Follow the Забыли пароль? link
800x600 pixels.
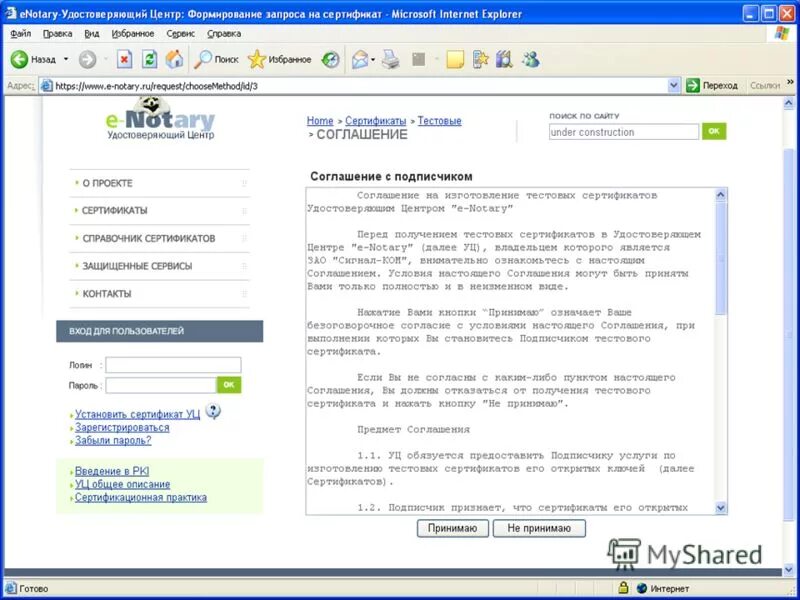click(x=113, y=440)
